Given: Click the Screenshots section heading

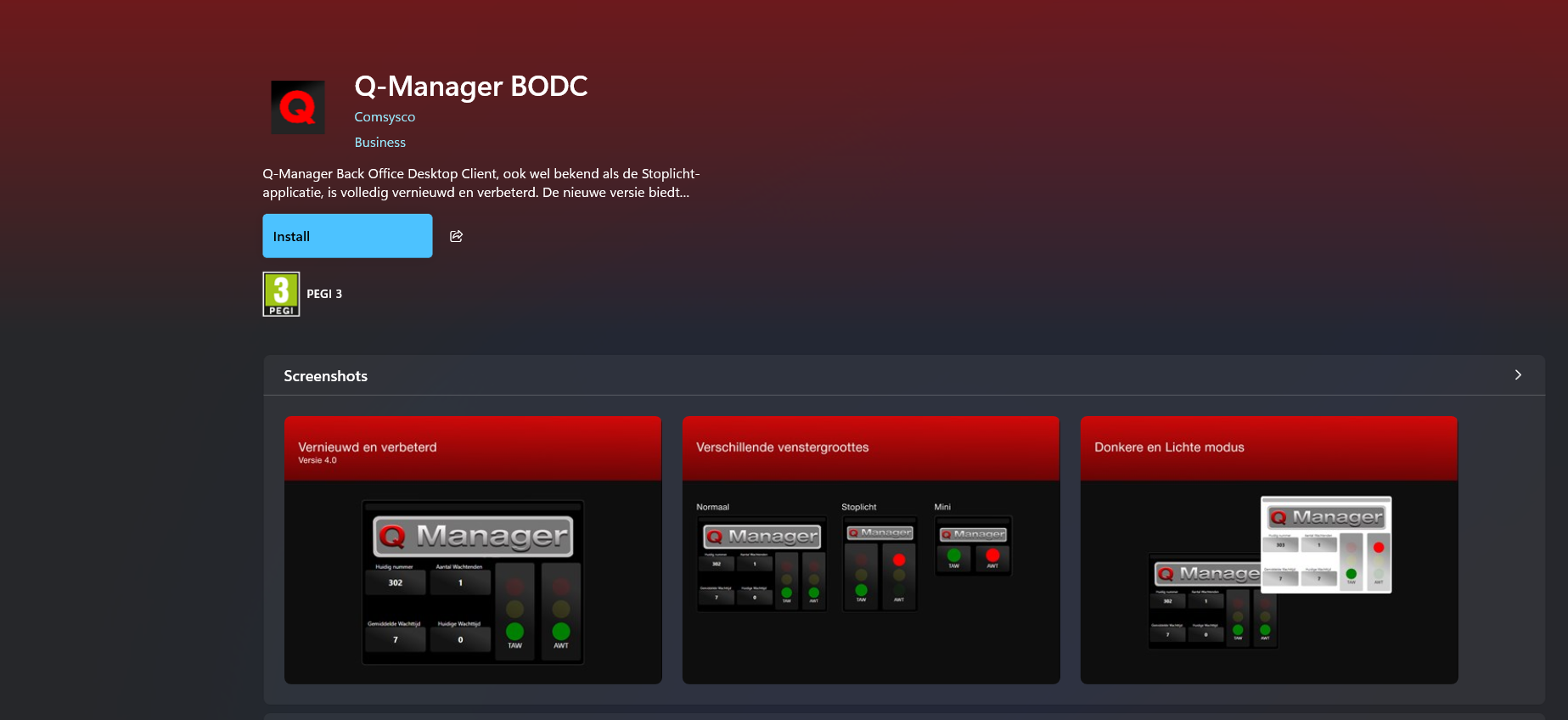Looking at the screenshot, I should coord(326,376).
